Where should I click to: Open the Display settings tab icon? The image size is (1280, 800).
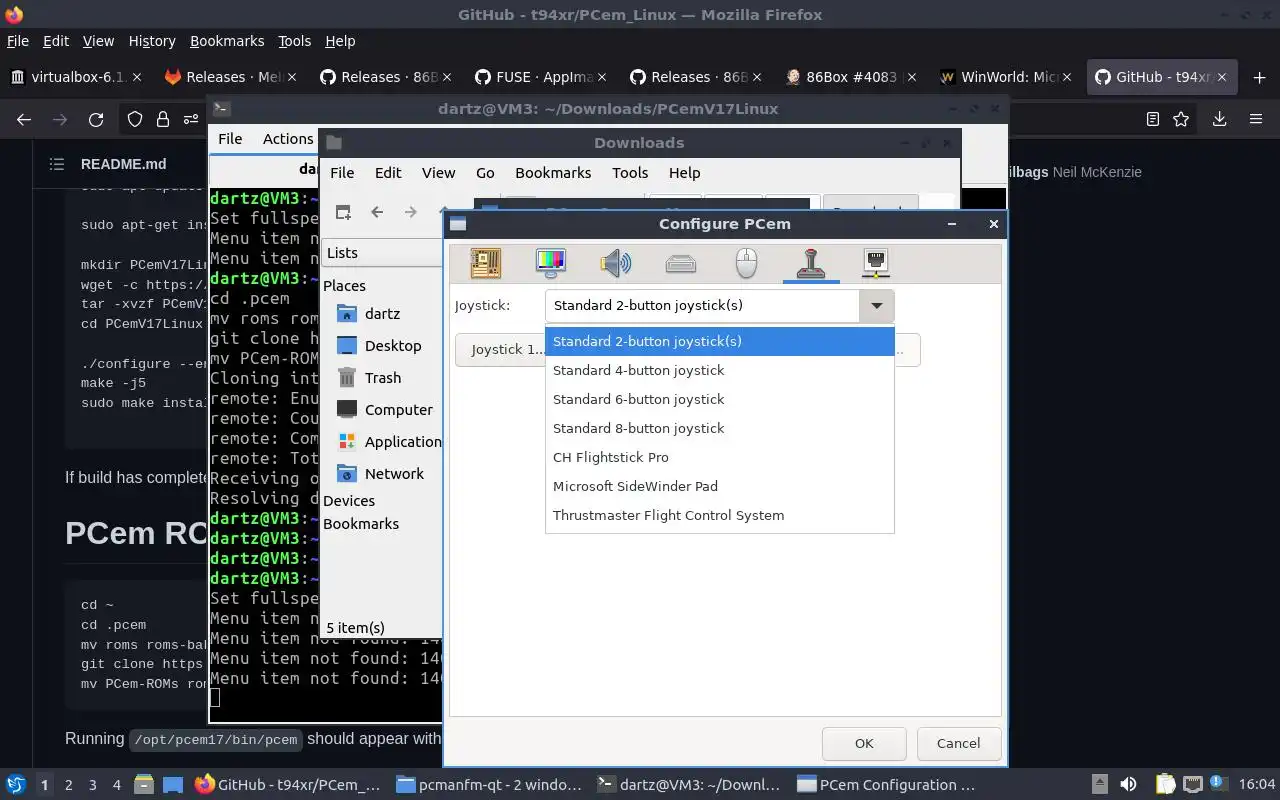tap(551, 263)
